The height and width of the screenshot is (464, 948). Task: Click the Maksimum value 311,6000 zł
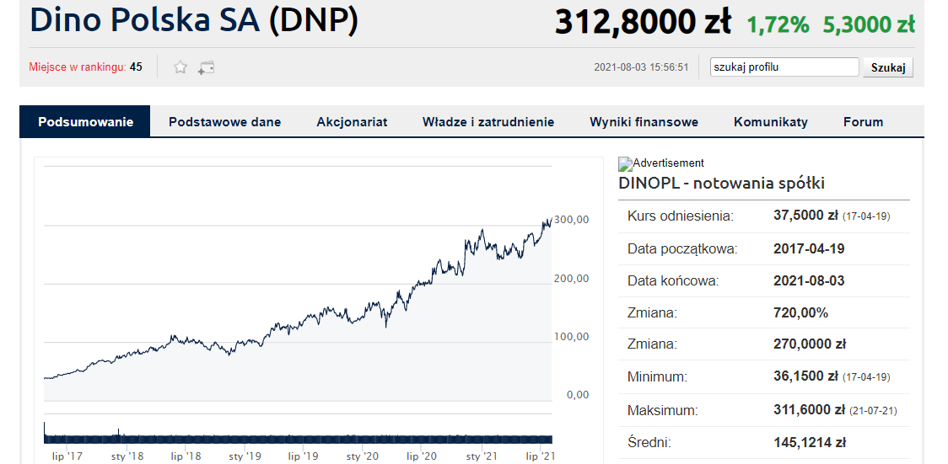809,411
